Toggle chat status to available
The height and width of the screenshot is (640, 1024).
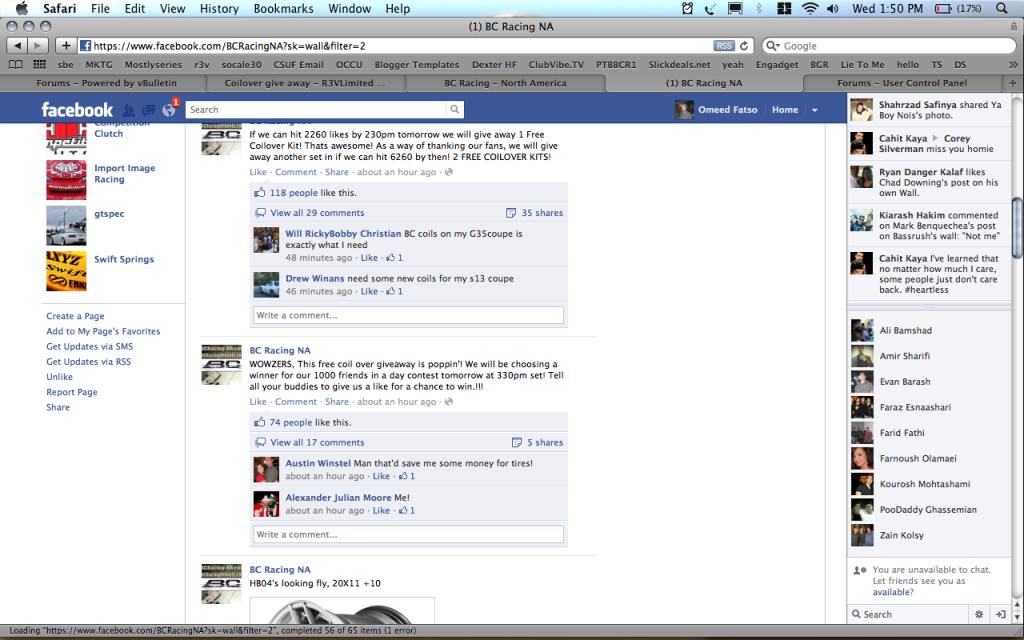point(892,592)
